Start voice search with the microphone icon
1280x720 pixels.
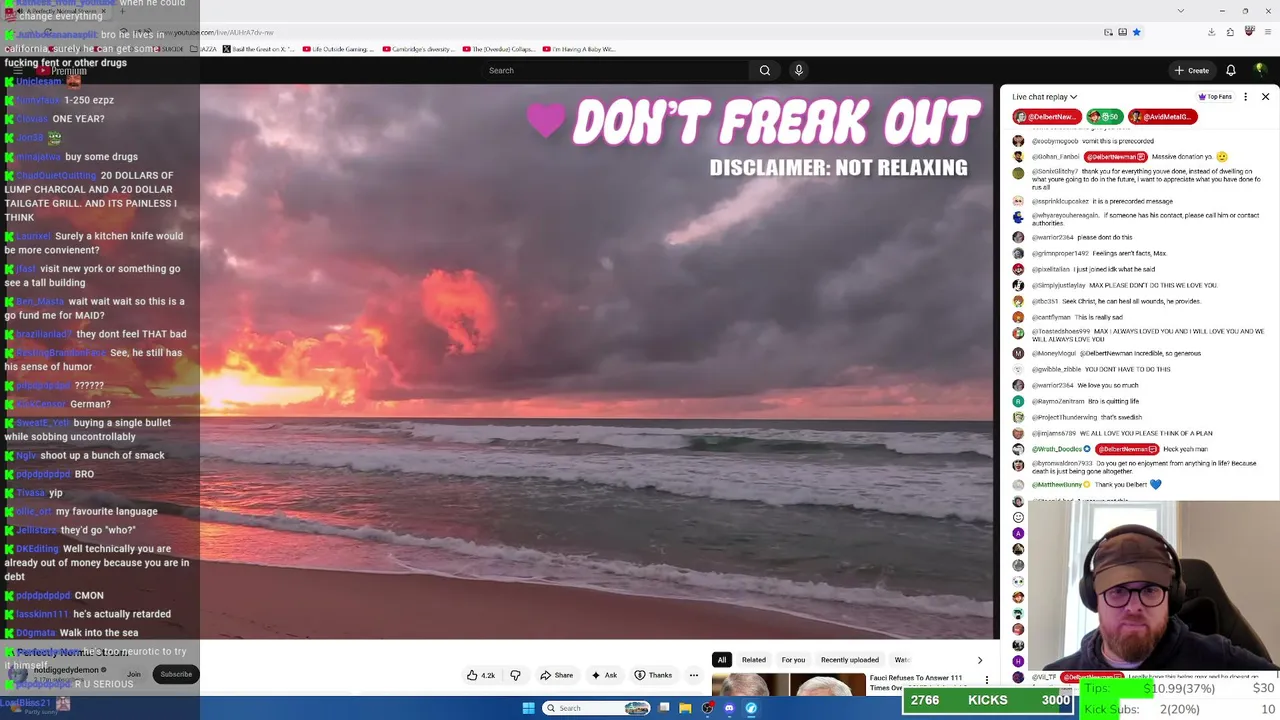(798, 70)
